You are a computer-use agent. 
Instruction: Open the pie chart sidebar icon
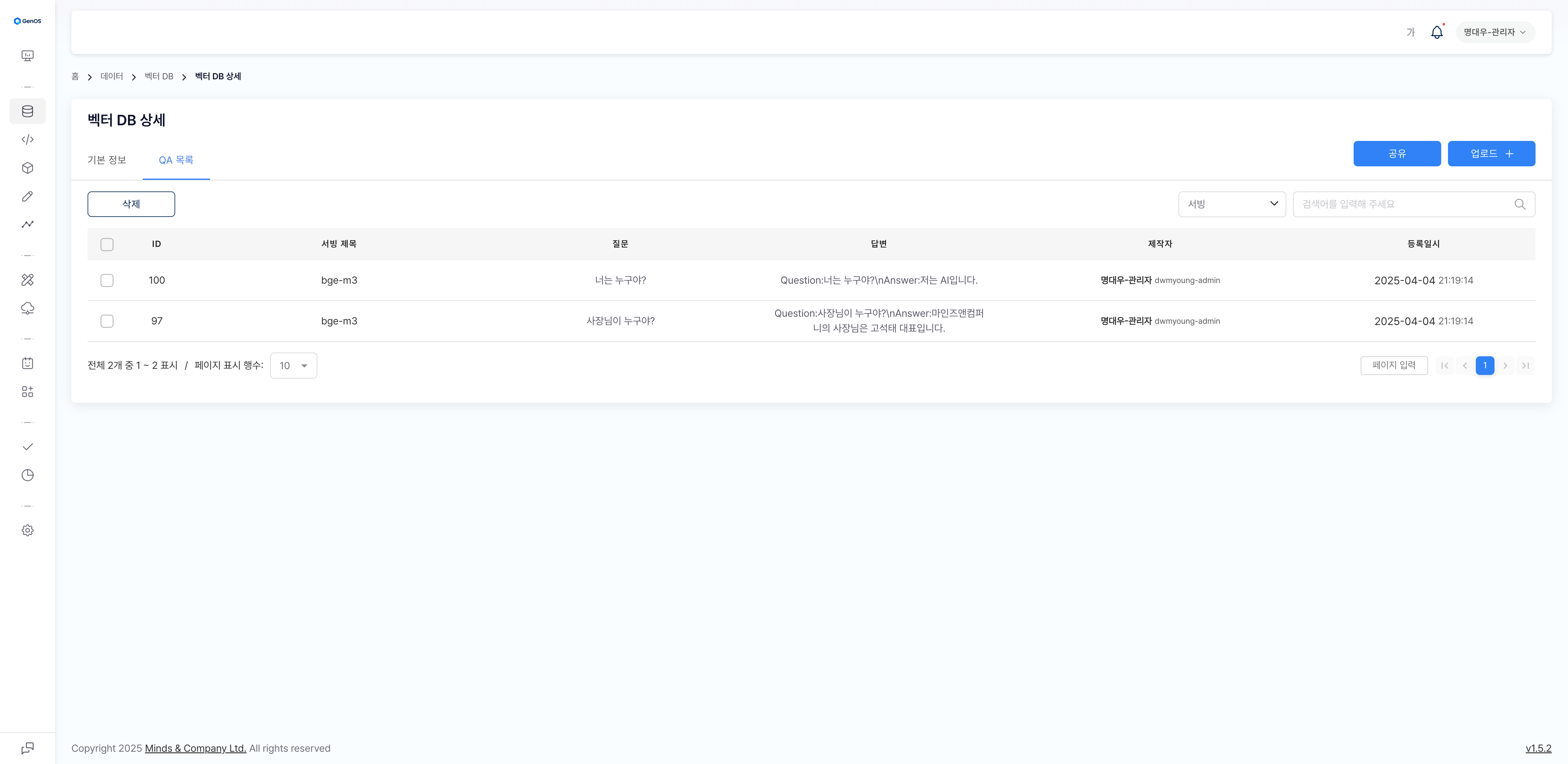click(27, 475)
